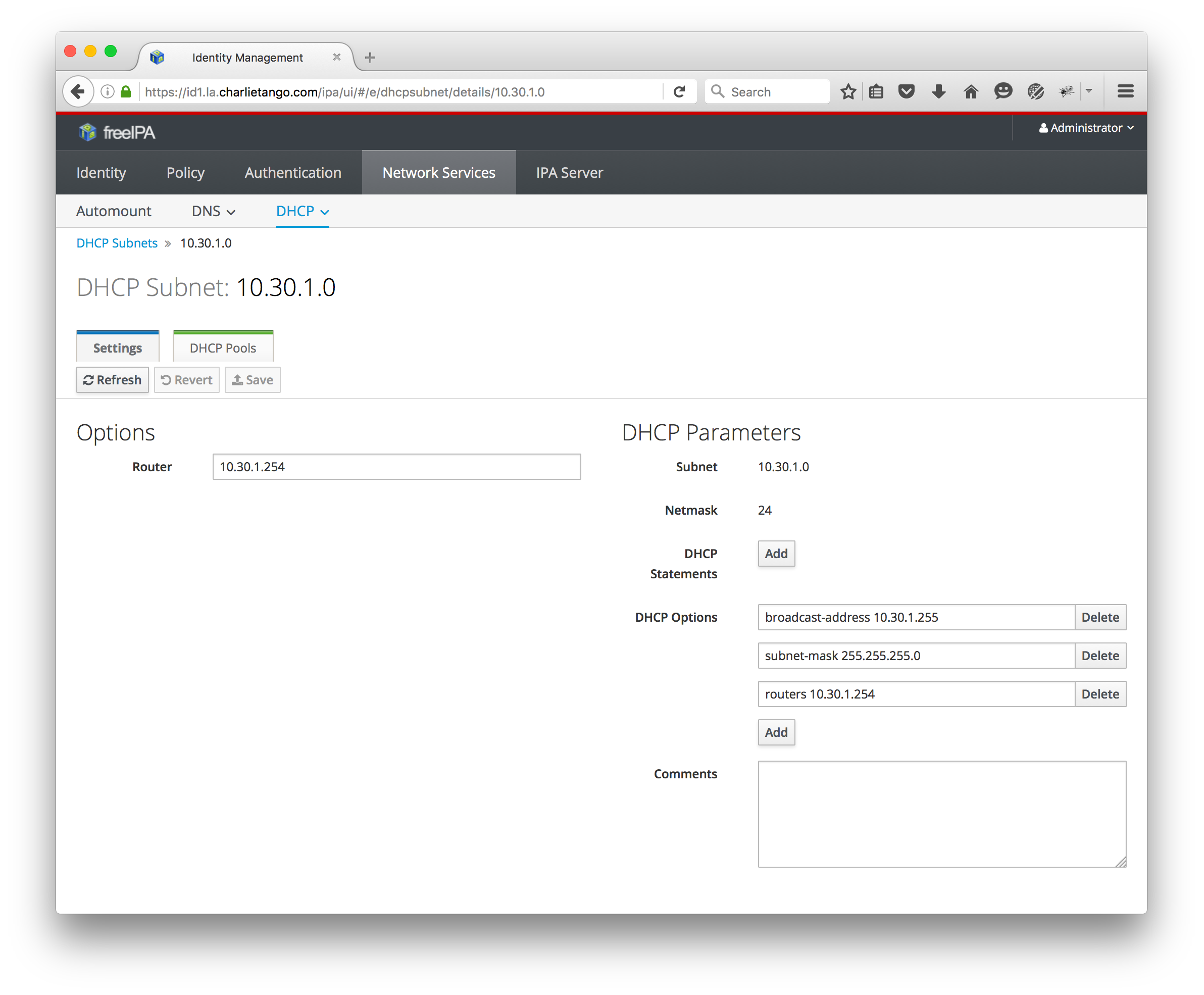This screenshot has height=995, width=1204.
Task: Expand the DHCP dropdown menu
Action: click(302, 212)
